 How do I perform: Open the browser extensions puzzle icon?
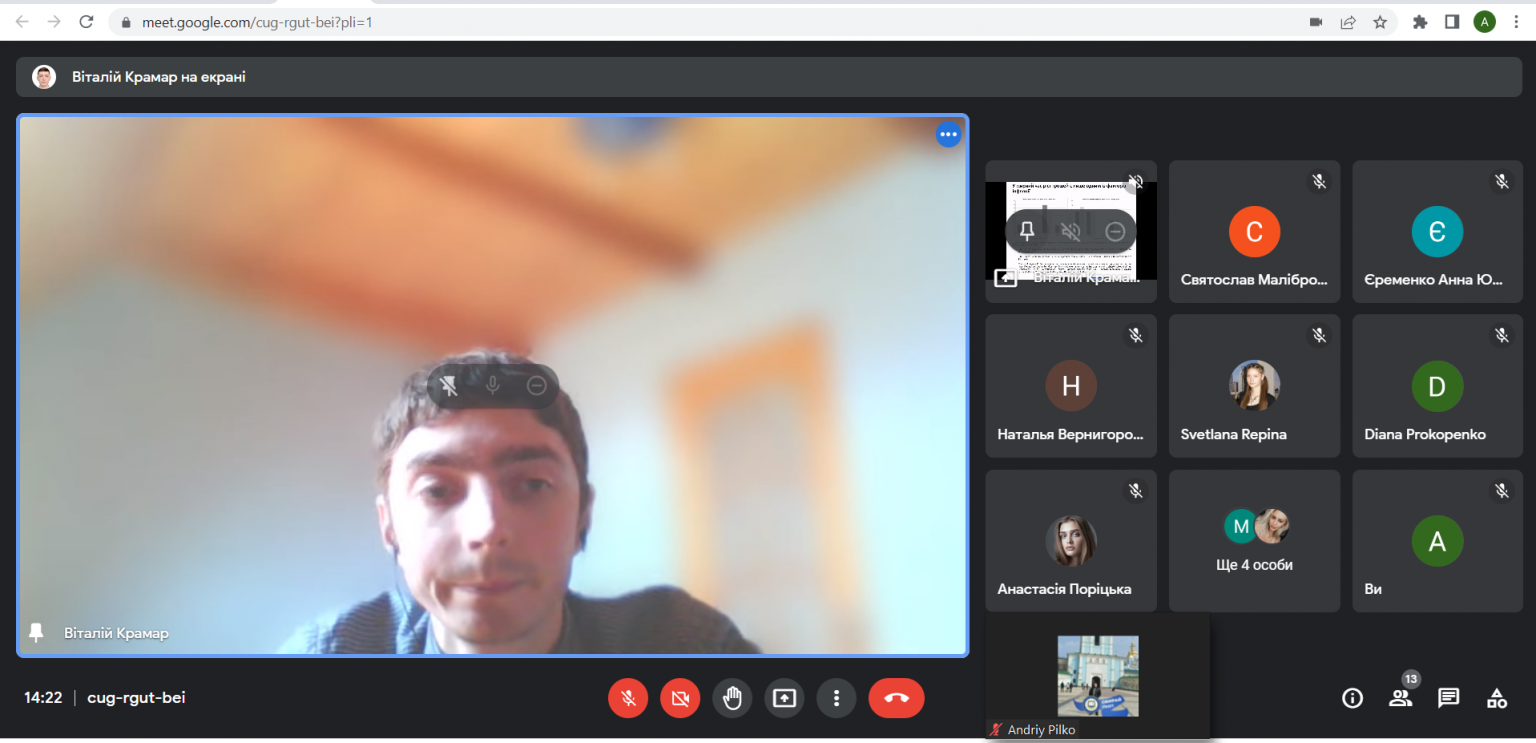(x=1419, y=22)
